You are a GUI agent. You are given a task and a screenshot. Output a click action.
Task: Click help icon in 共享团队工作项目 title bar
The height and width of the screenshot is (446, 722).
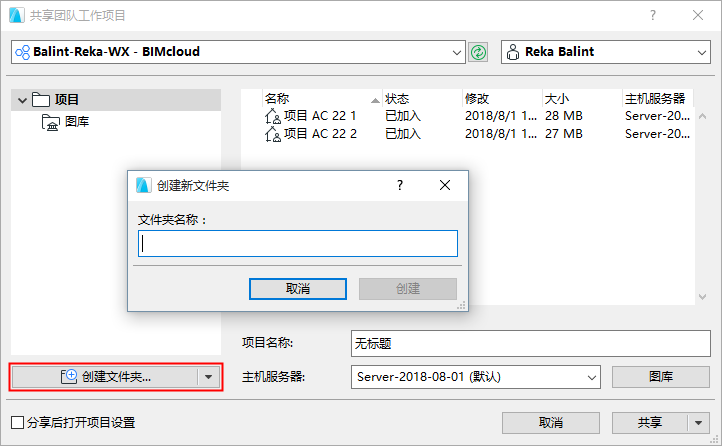(x=653, y=15)
